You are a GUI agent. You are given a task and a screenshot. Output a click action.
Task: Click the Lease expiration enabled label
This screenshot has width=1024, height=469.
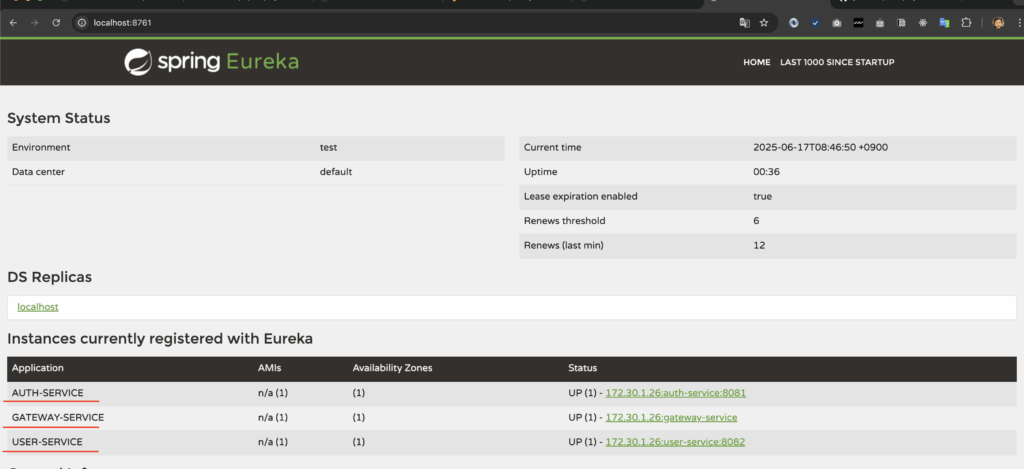pyautogui.click(x=581, y=197)
